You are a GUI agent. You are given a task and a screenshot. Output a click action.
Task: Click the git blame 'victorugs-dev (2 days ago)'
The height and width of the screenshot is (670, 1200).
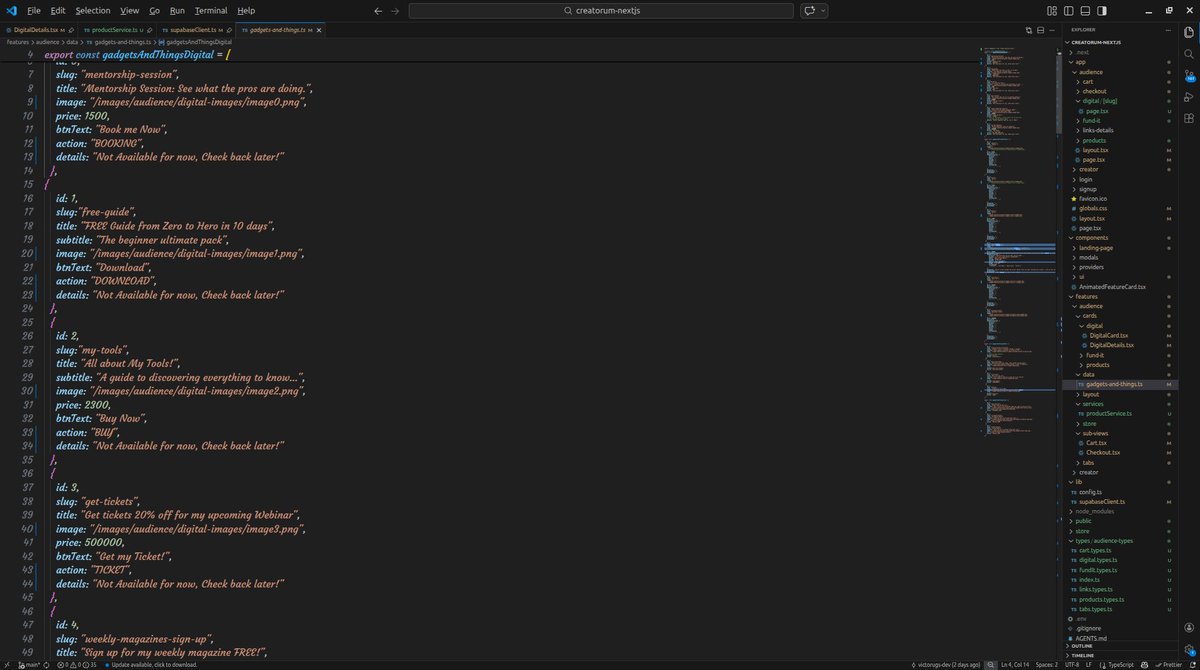tap(948, 664)
